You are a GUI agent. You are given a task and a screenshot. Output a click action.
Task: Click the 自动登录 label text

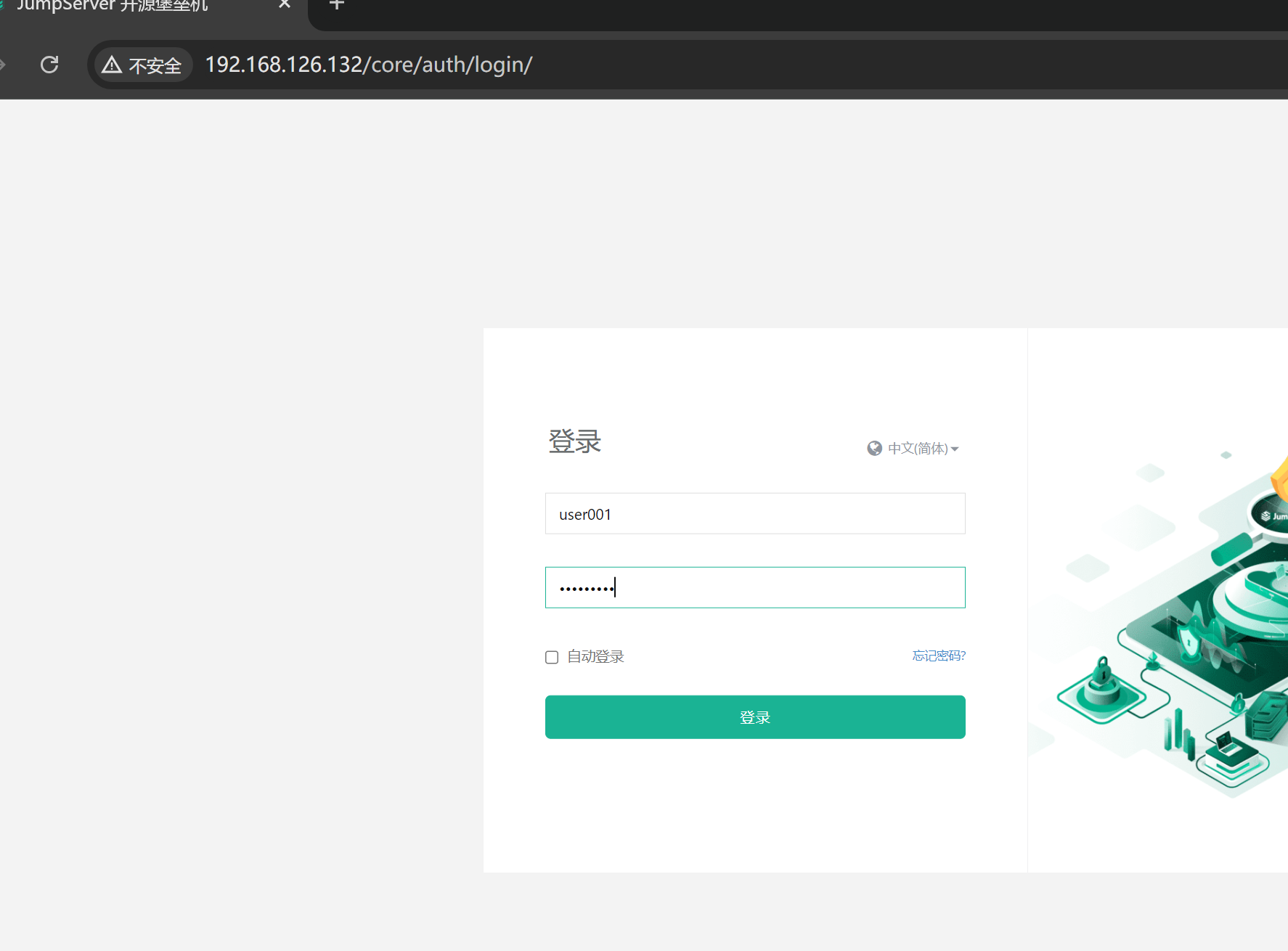pyautogui.click(x=595, y=657)
